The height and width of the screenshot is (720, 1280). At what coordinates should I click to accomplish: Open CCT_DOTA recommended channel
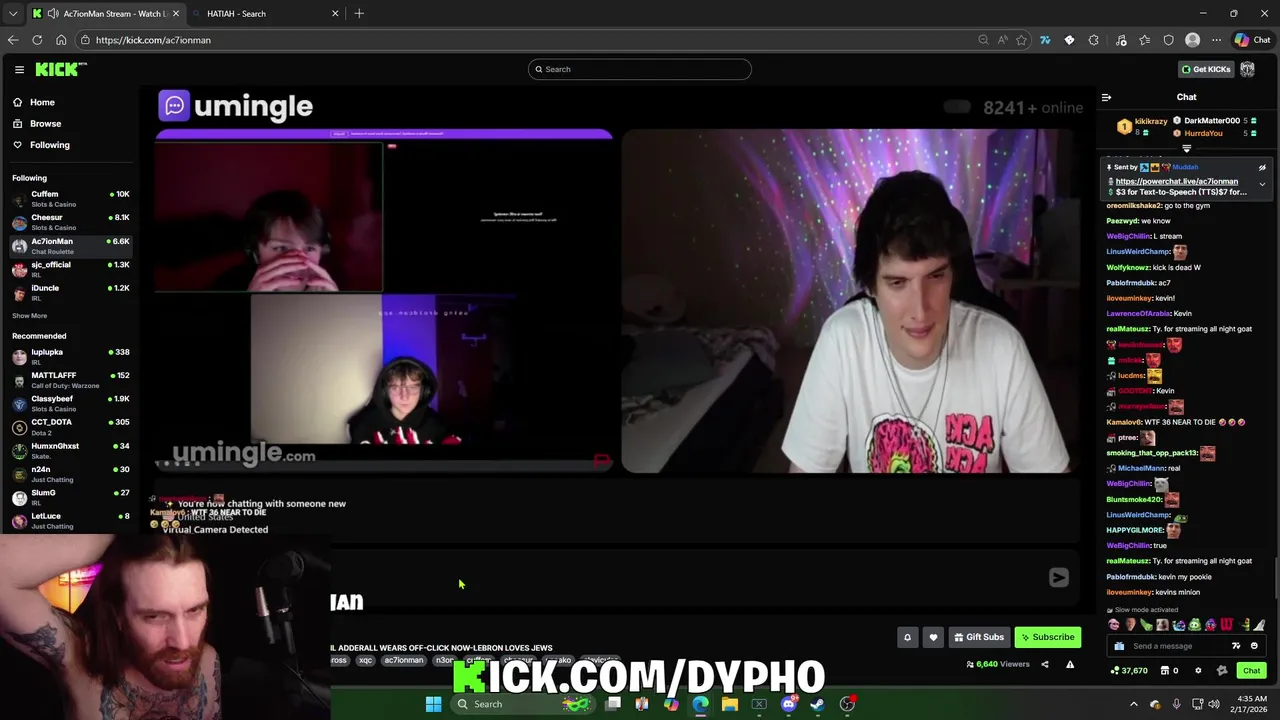tap(70, 426)
